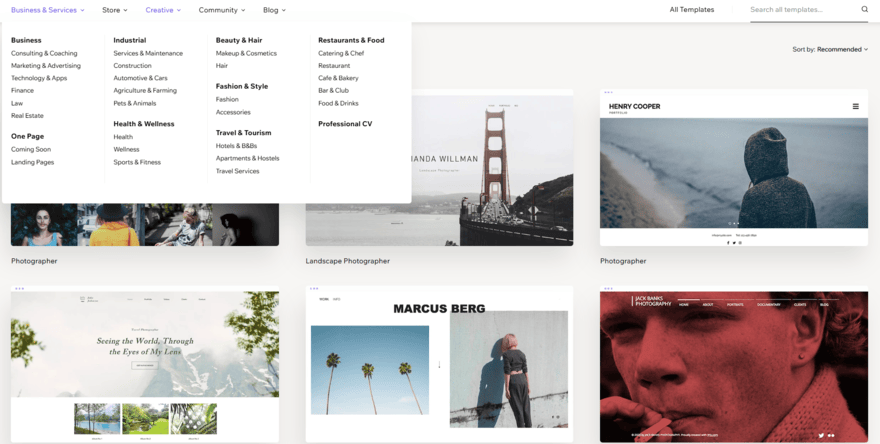Screen dimensions: 880x444
Task: Choose Landing Pages under One Page
Action: pyautogui.click(x=32, y=162)
